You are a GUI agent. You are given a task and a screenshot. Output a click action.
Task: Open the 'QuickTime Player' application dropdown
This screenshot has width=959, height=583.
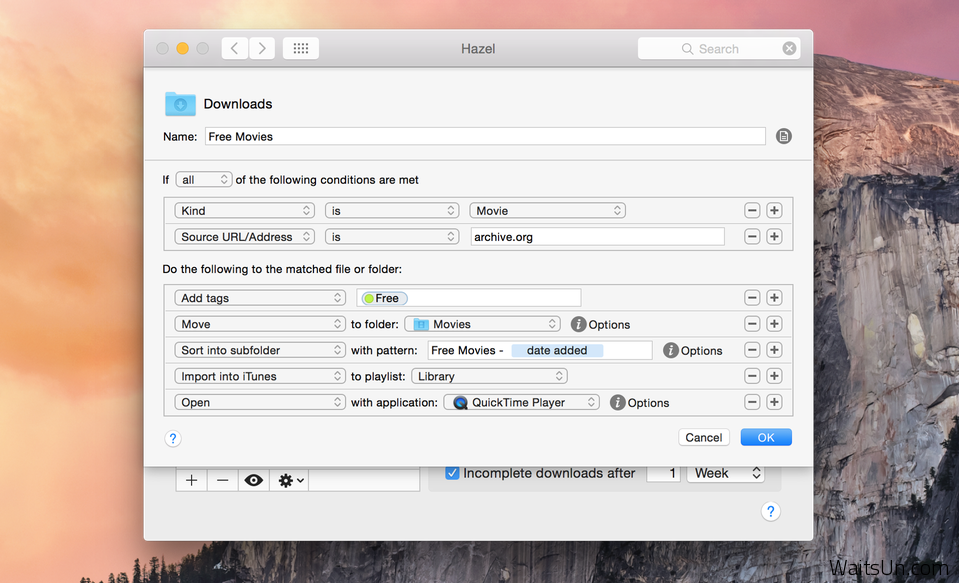(x=521, y=403)
